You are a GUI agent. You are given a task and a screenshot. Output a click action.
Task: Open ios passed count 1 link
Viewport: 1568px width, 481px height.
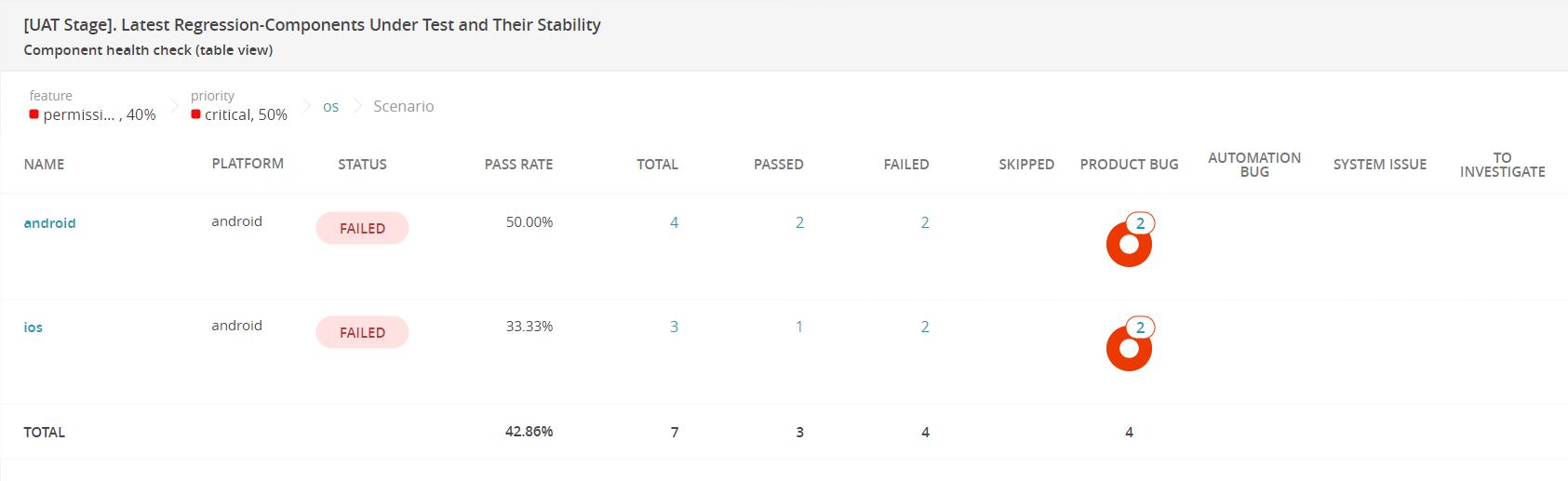799,327
